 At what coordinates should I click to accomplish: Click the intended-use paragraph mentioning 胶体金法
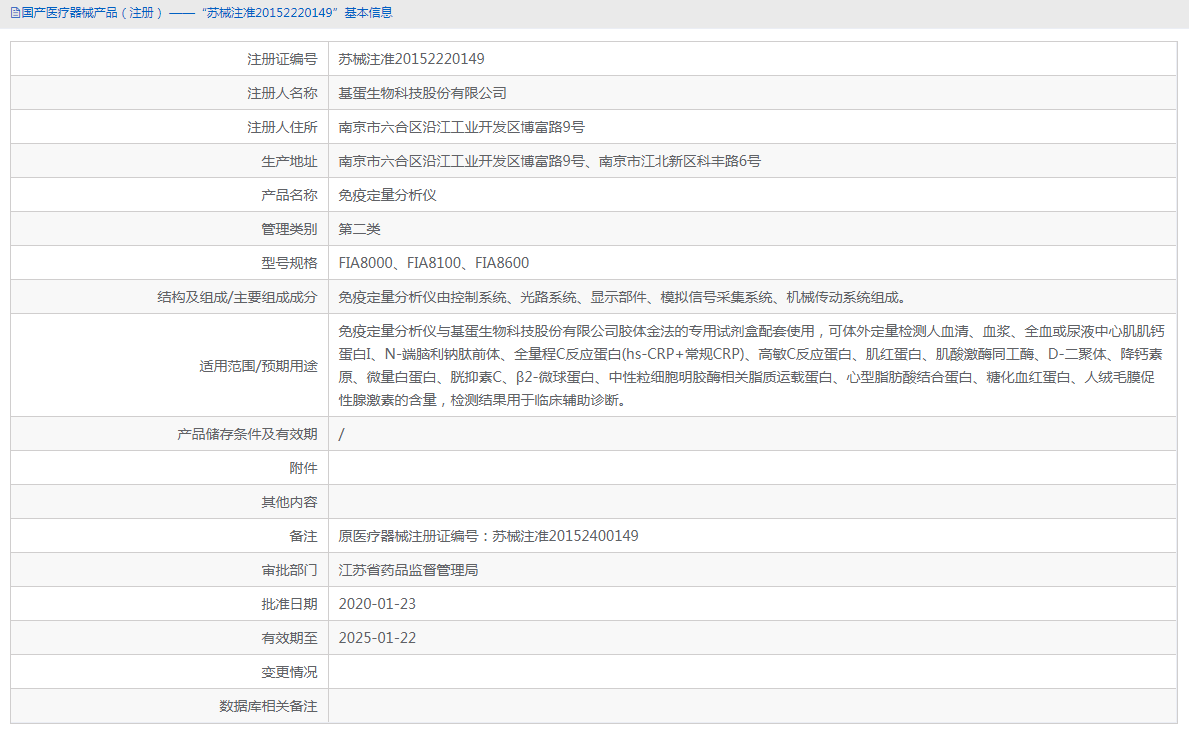tap(751, 366)
